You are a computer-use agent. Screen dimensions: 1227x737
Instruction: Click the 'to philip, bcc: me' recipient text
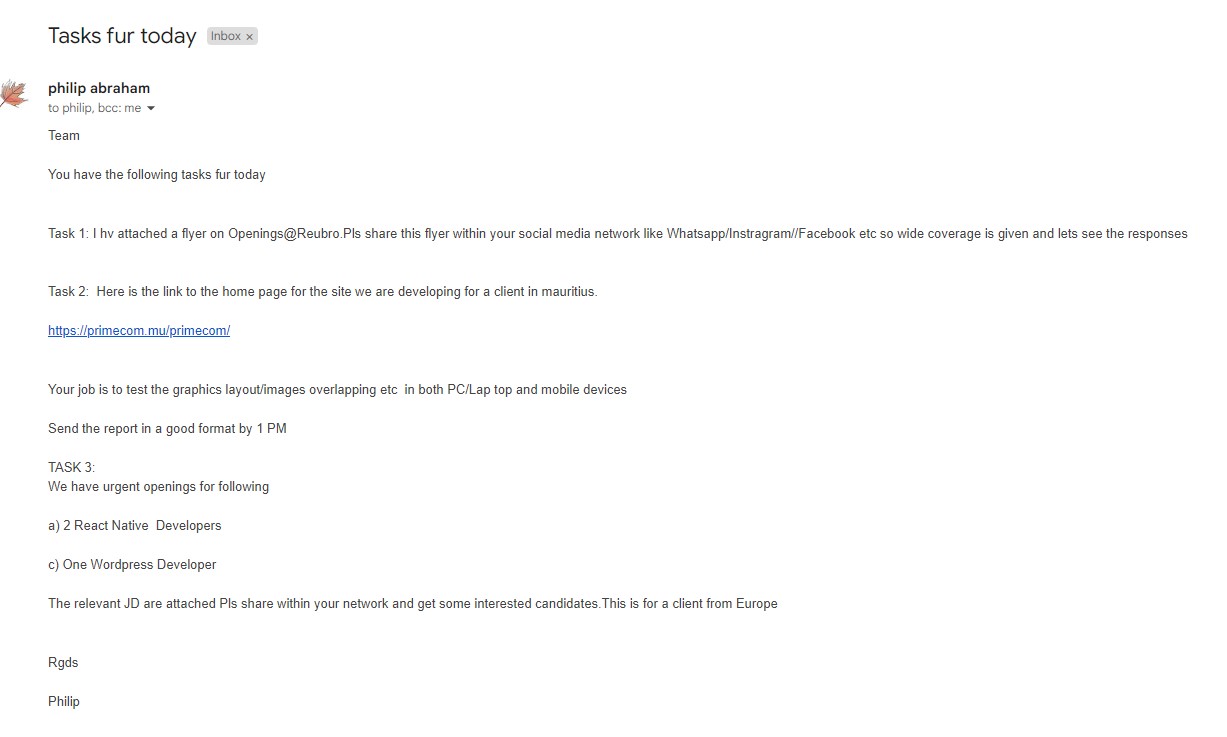(x=94, y=108)
